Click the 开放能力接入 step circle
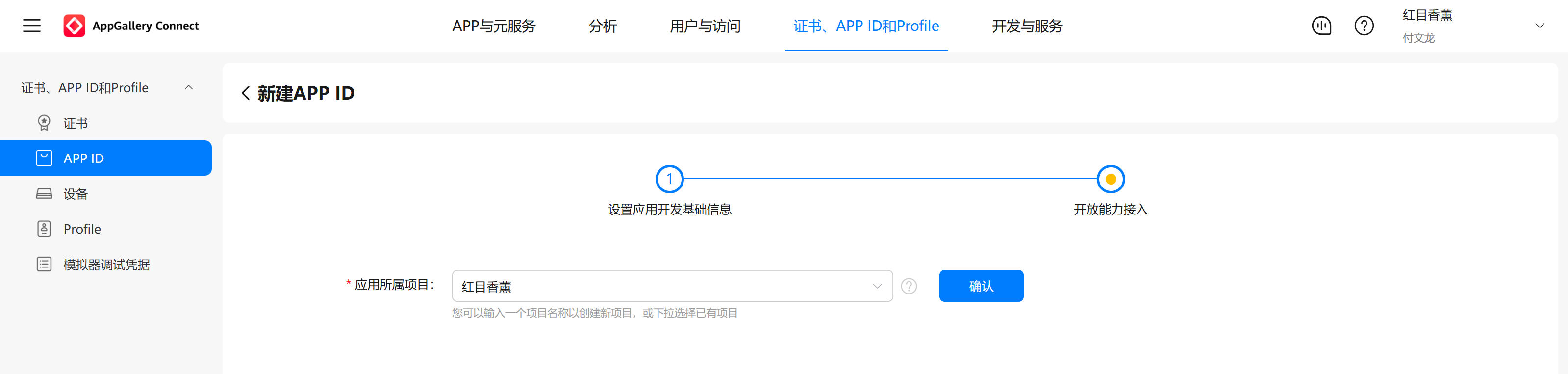Screen dimensions: 1568x374 pyautogui.click(x=1111, y=179)
